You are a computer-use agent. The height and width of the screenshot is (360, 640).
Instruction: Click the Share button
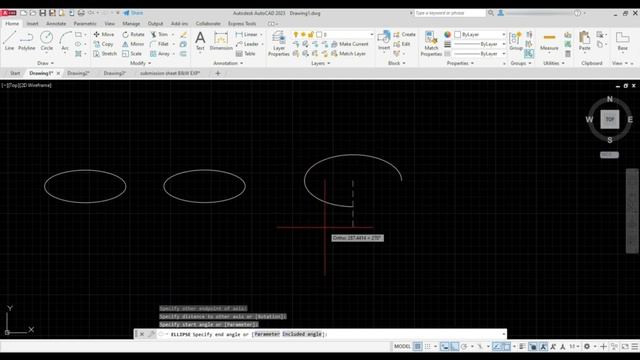click(133, 13)
